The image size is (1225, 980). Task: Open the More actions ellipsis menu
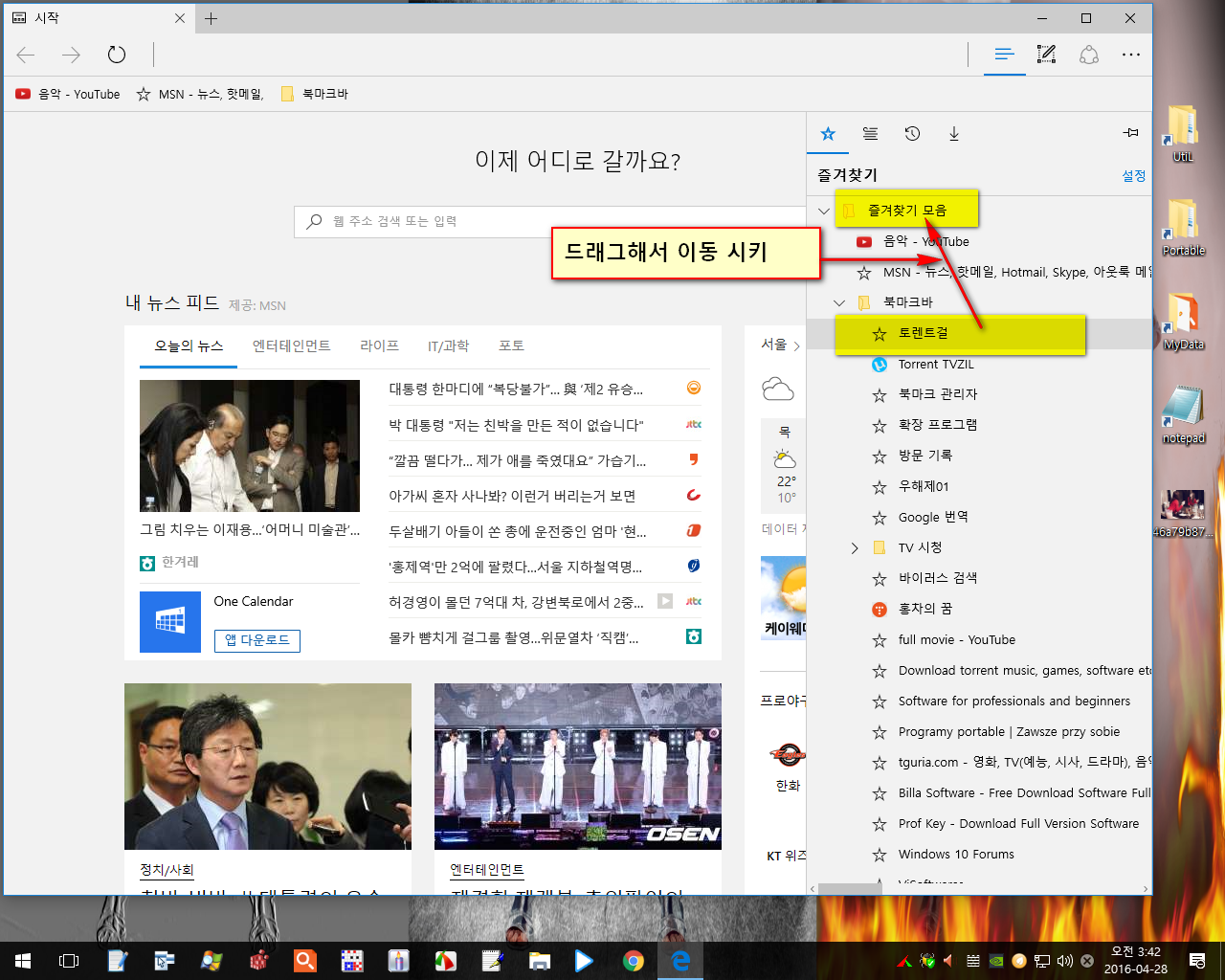pos(1131,55)
